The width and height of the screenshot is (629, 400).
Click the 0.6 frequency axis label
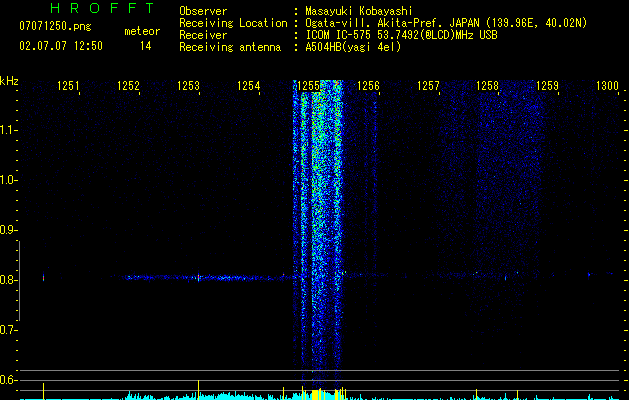point(8,380)
